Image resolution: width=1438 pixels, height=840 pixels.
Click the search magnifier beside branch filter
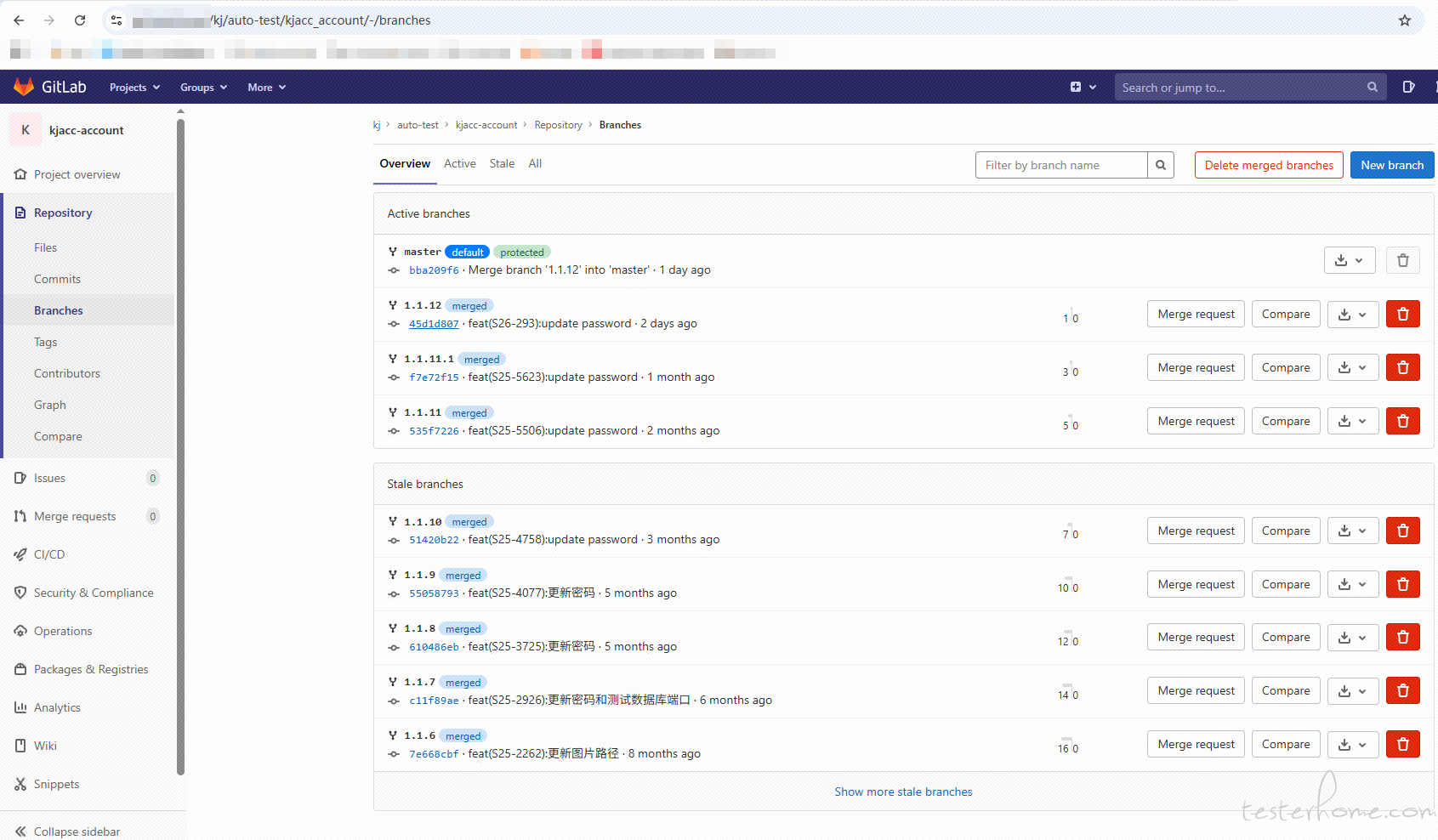click(1160, 165)
